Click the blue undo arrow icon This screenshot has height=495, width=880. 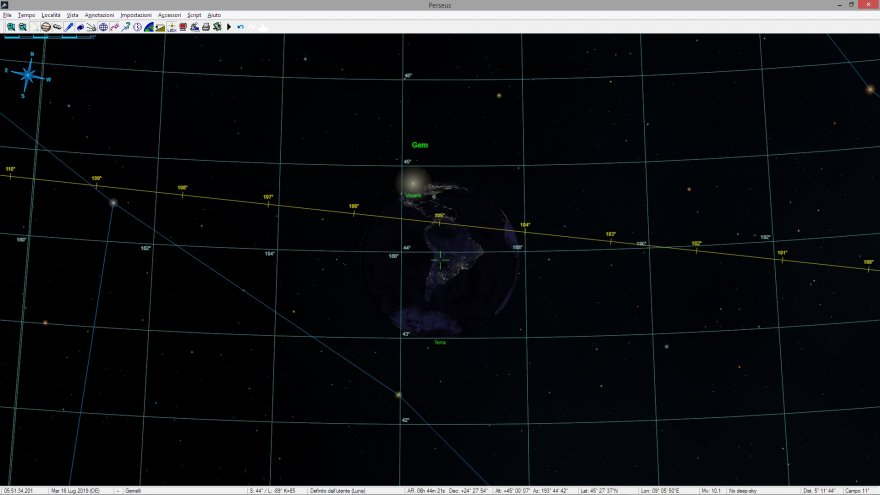pyautogui.click(x=240, y=27)
